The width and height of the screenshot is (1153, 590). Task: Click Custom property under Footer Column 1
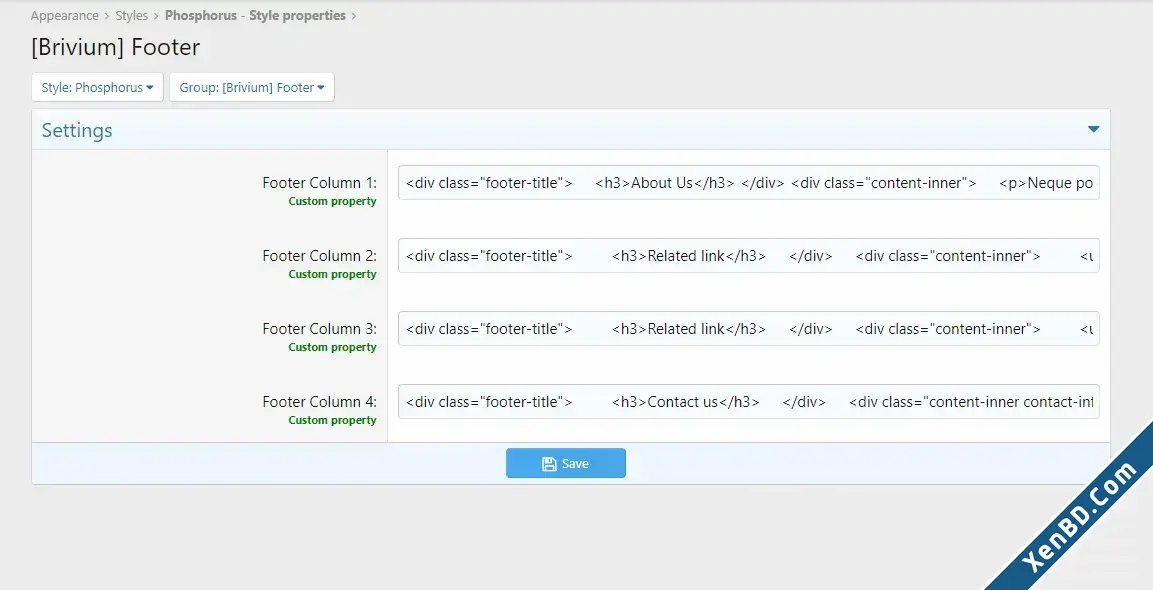coord(332,201)
